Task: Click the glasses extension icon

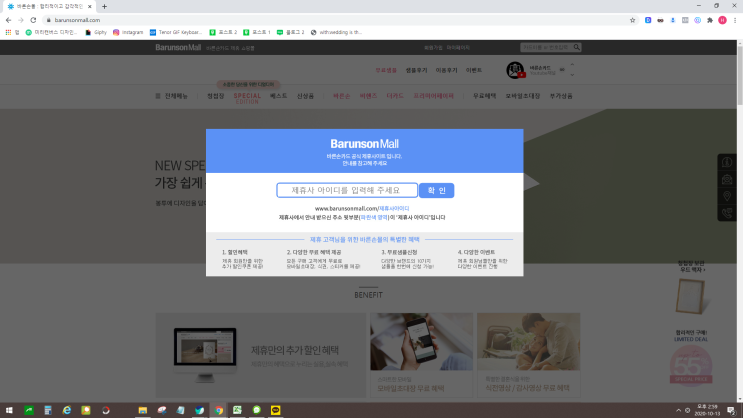Action: coord(660,20)
